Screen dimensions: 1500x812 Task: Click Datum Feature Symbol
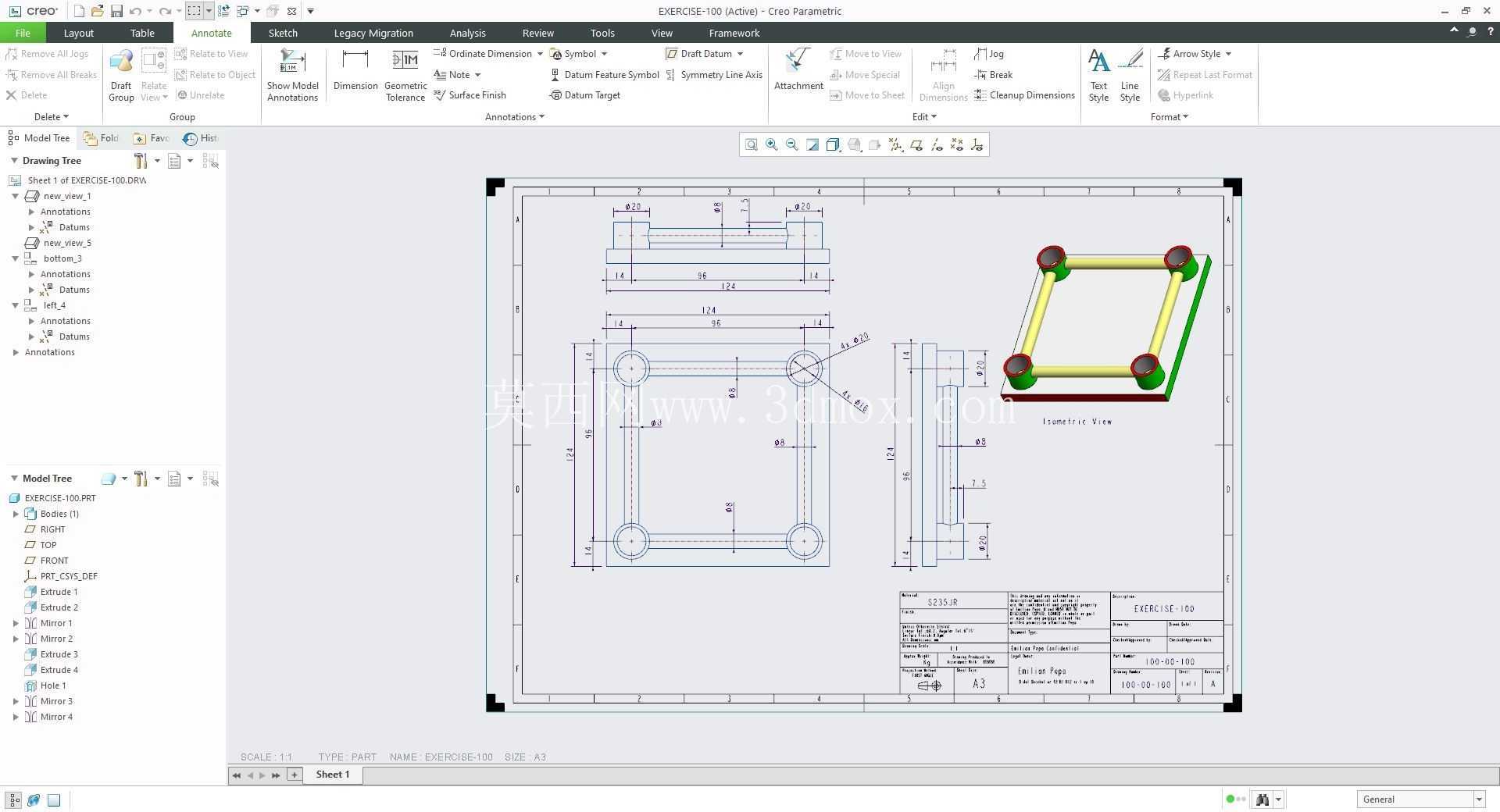click(x=605, y=75)
